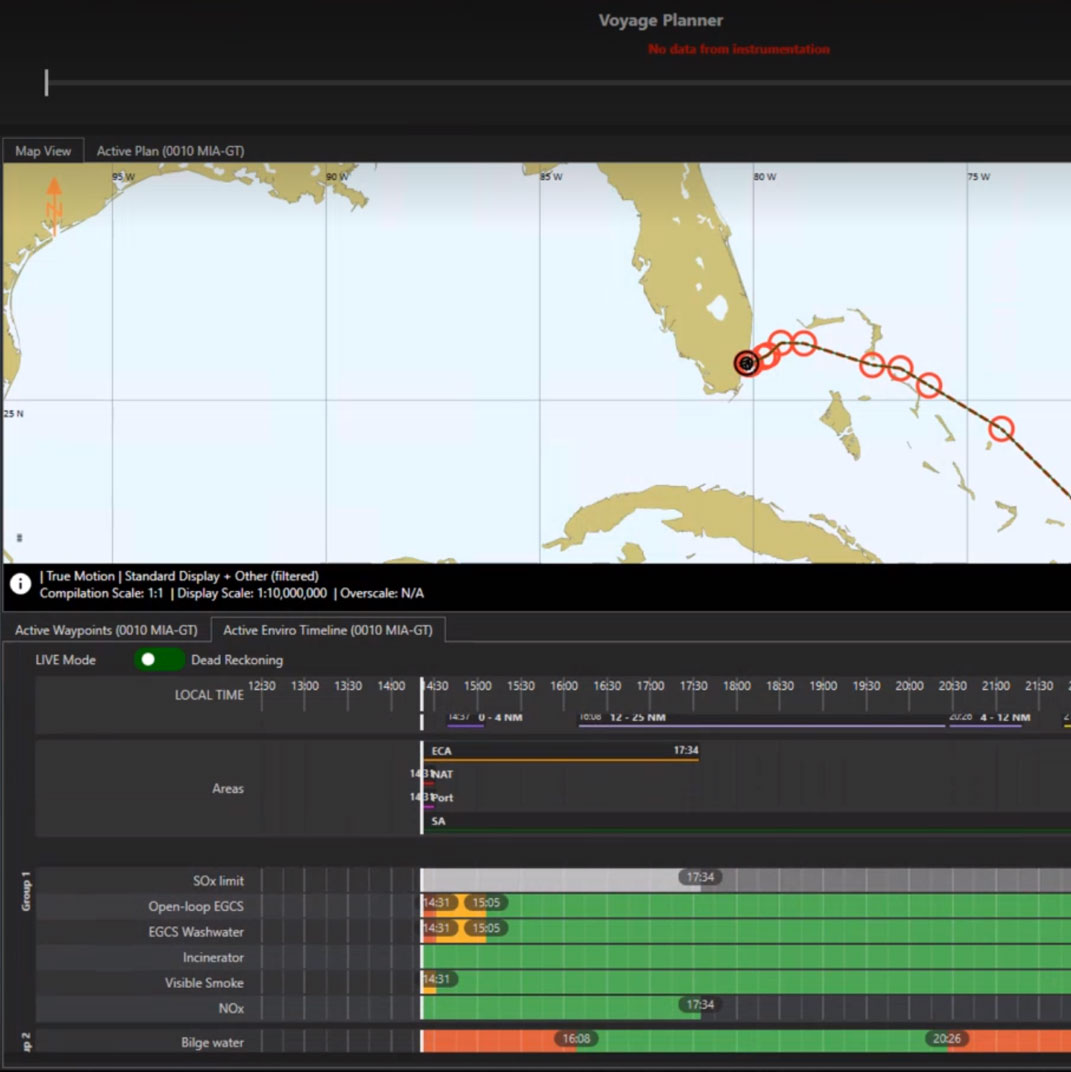Screen dimensions: 1071x1072
Task: Click the 17:34 marker on SOx limit row
Action: pos(700,878)
